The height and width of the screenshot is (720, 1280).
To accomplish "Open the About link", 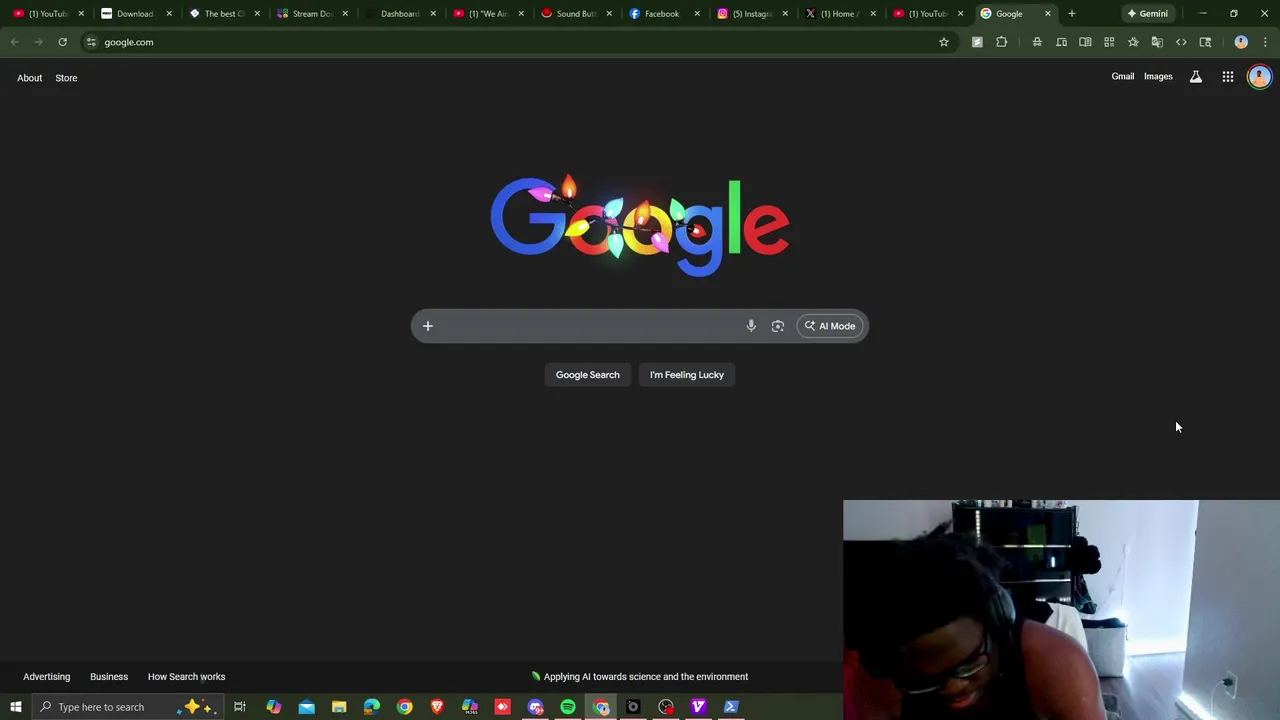I will click(29, 78).
